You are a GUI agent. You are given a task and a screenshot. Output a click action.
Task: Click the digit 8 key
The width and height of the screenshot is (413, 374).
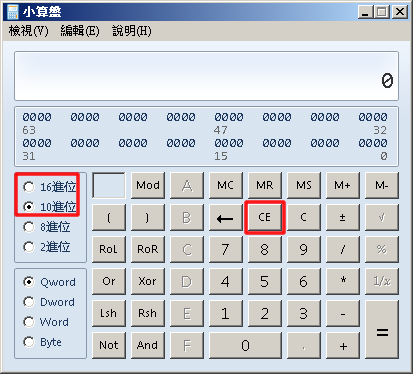[265, 249]
